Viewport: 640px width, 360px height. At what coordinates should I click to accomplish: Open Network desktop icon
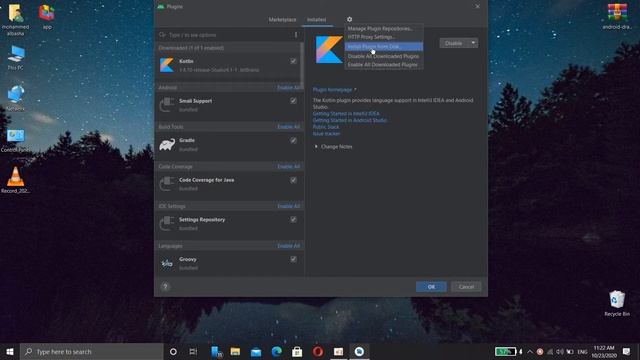coord(16,98)
